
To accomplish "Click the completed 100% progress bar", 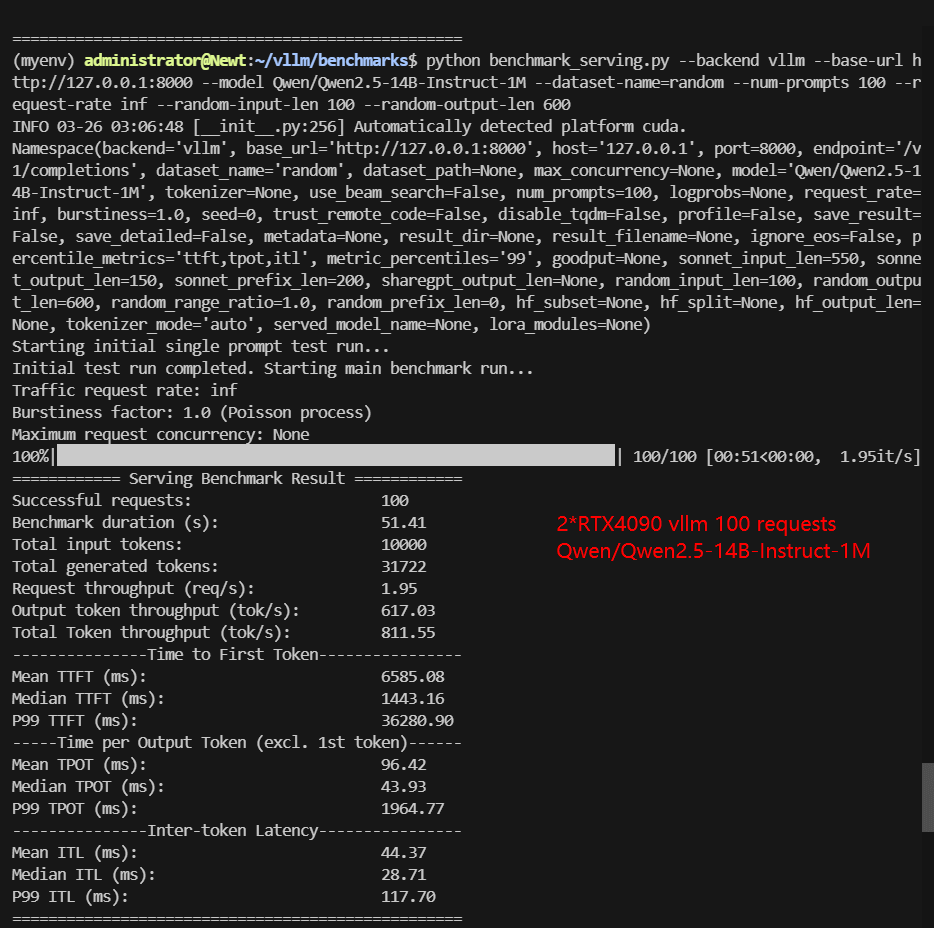I will coord(336,457).
